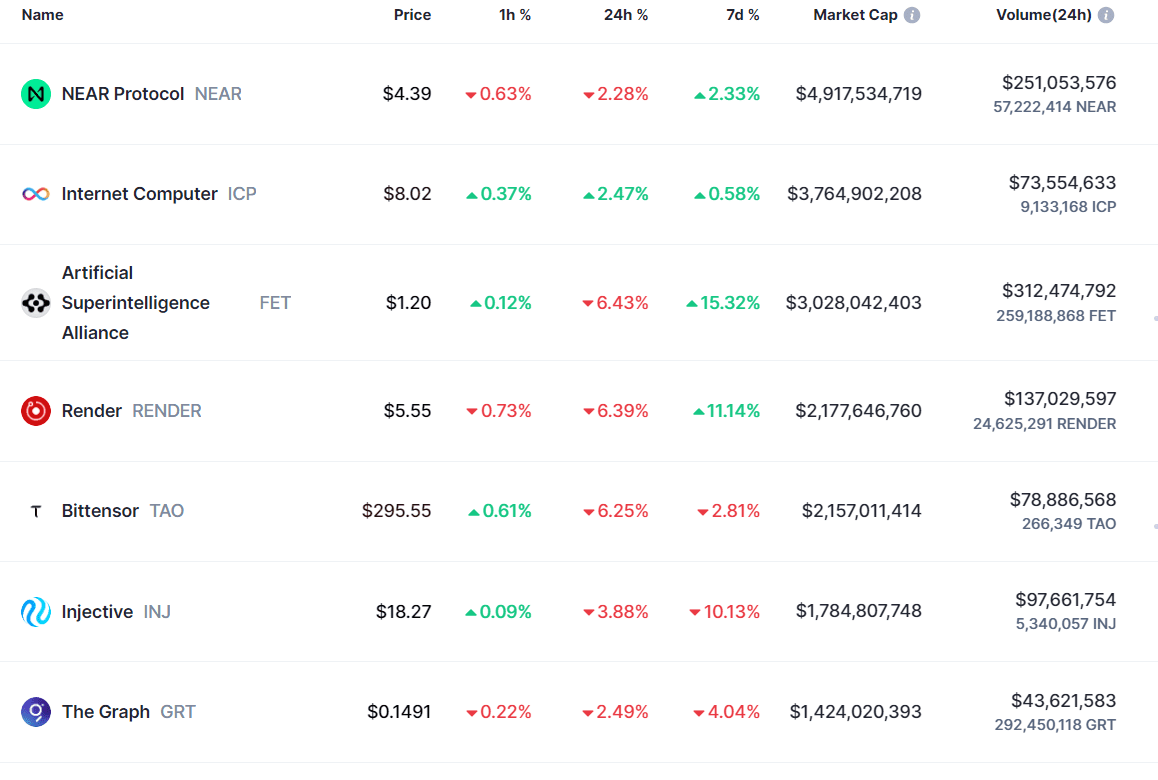The height and width of the screenshot is (780, 1158).
Task: Sort the table by Price header
Action: [412, 15]
